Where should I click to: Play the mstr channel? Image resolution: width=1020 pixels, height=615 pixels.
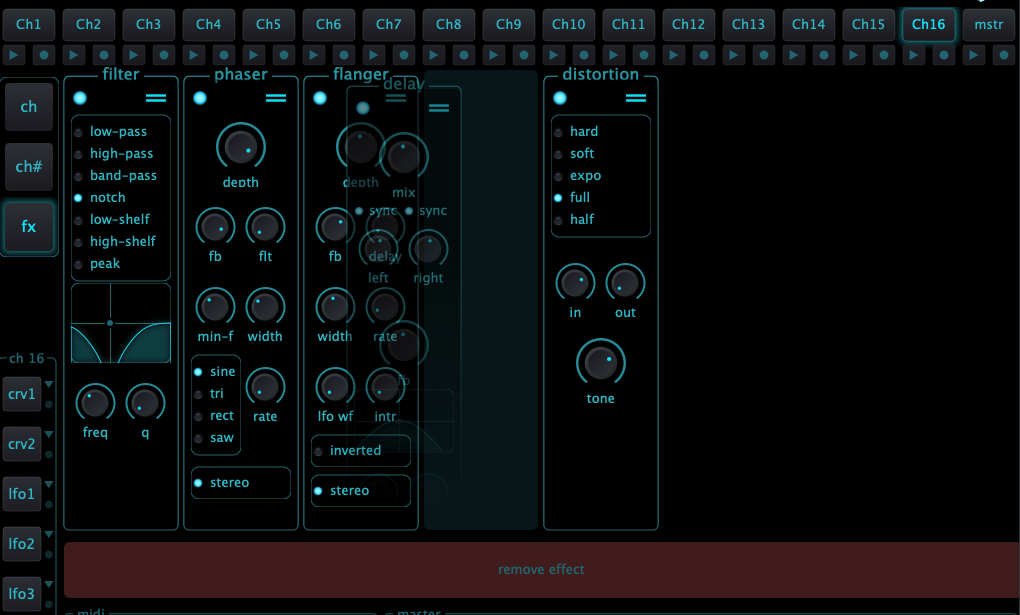tap(973, 55)
